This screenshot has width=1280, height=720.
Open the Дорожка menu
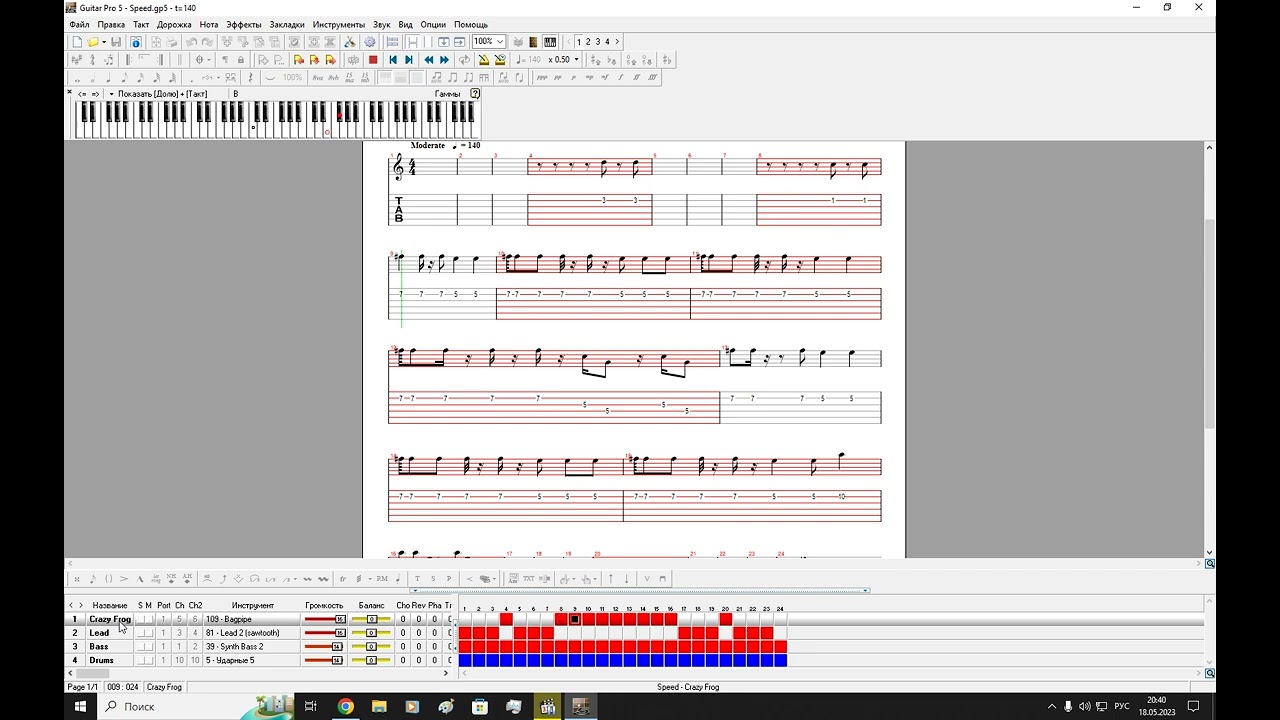[174, 24]
